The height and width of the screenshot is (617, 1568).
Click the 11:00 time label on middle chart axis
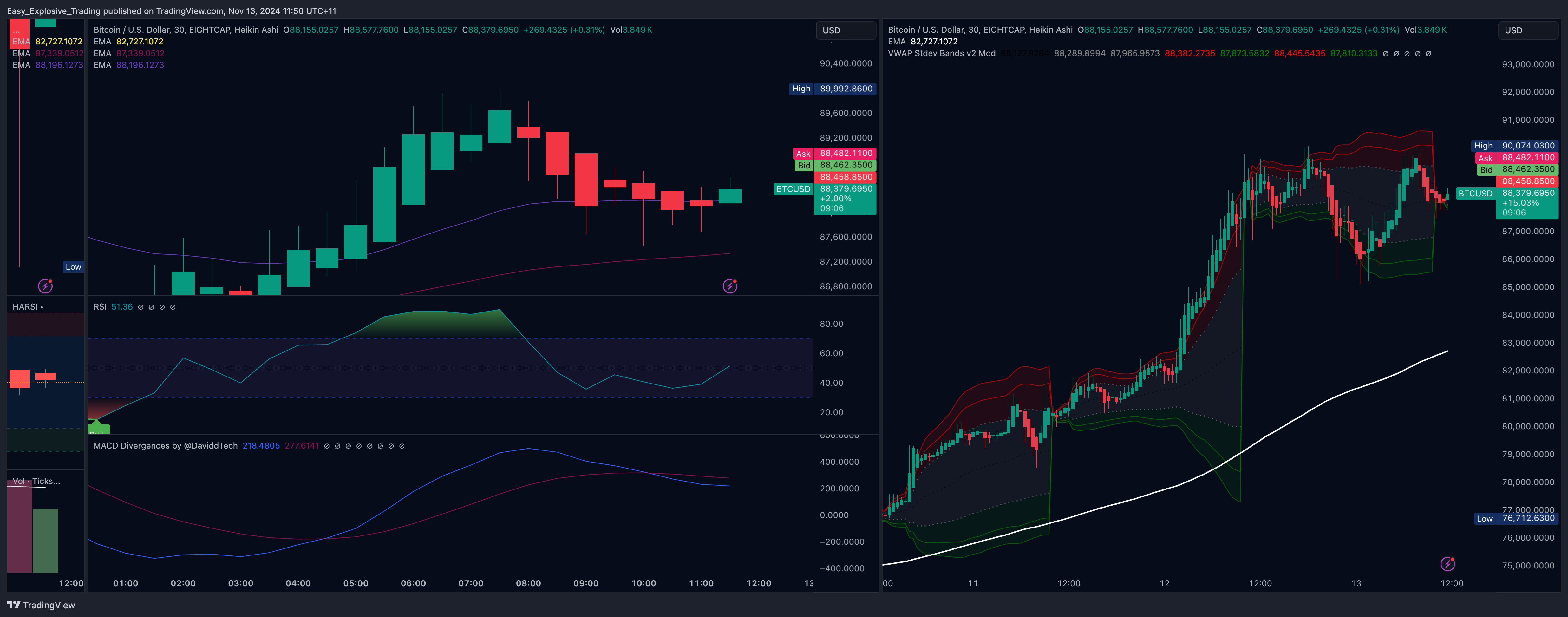(x=701, y=583)
